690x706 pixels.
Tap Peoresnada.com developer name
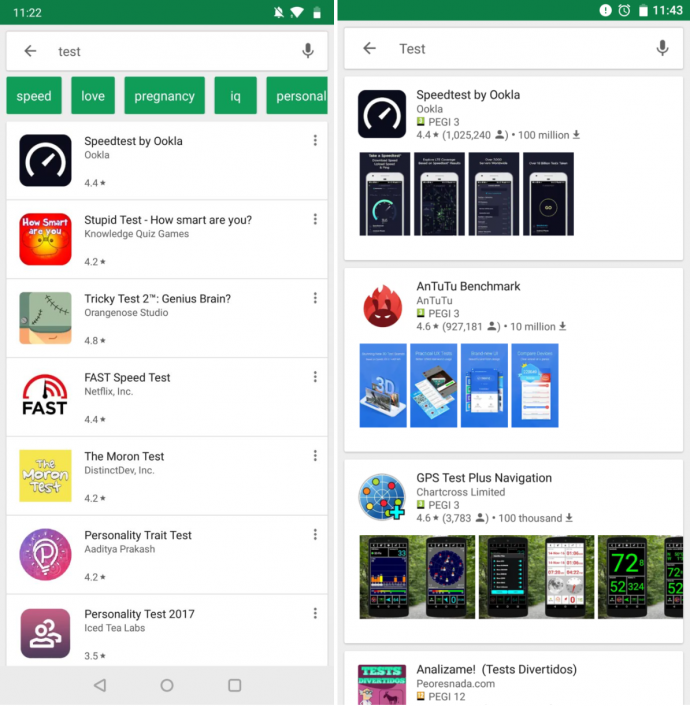coord(455,683)
